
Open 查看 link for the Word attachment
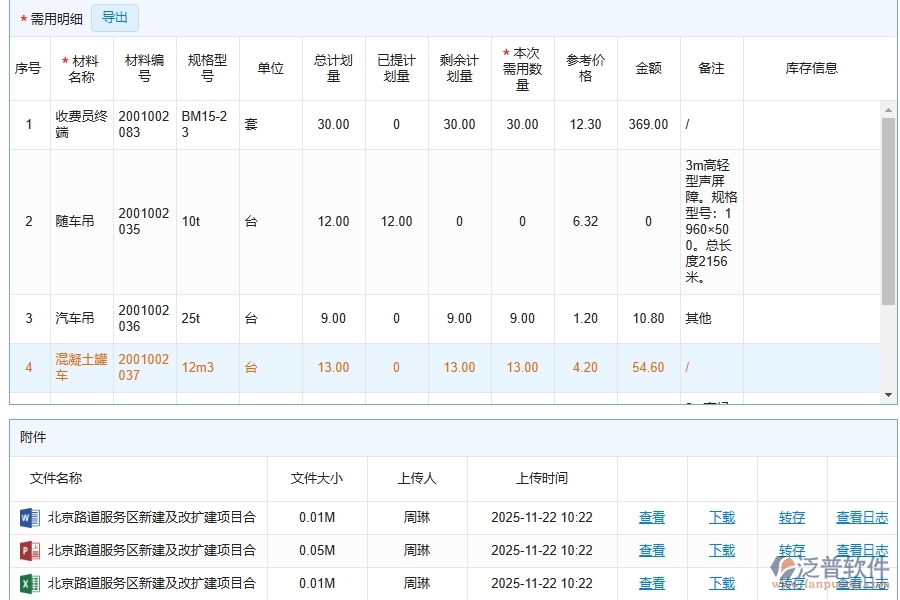tap(652, 518)
